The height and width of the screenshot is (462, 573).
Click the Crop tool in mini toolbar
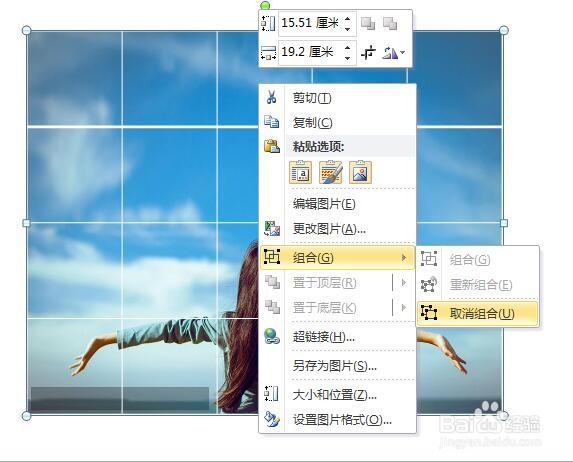[x=368, y=53]
